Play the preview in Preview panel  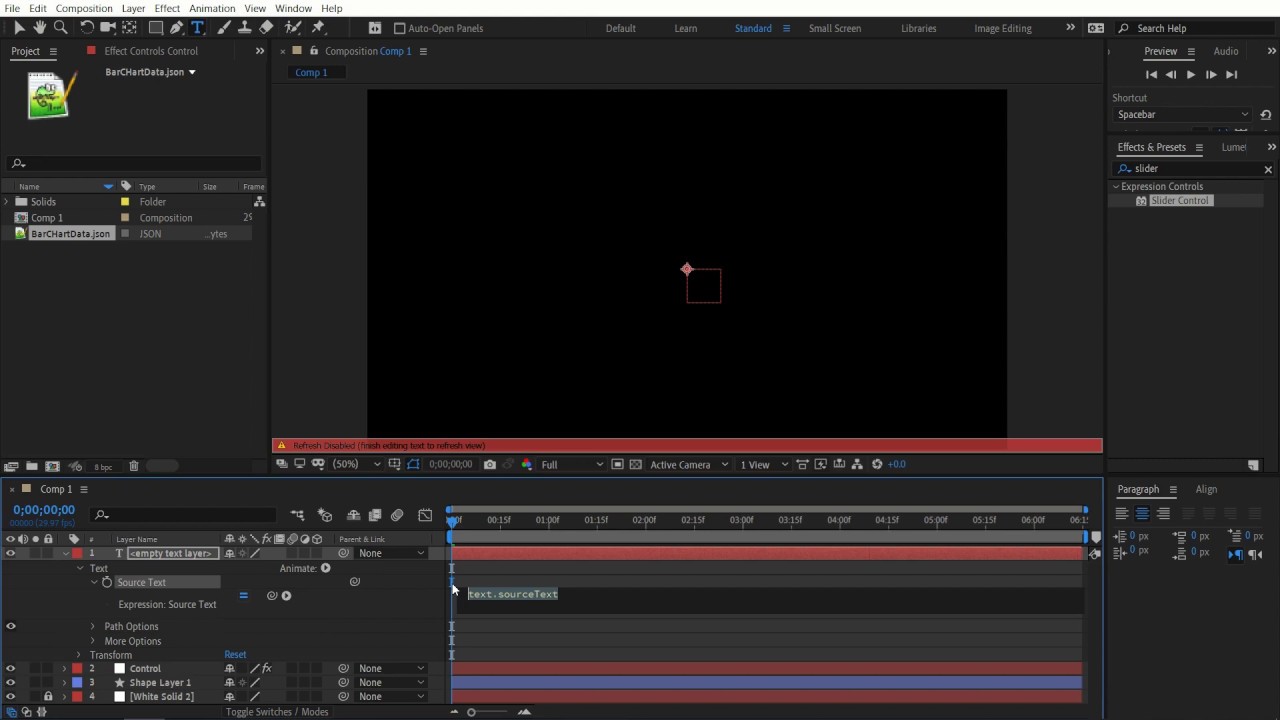[1190, 75]
